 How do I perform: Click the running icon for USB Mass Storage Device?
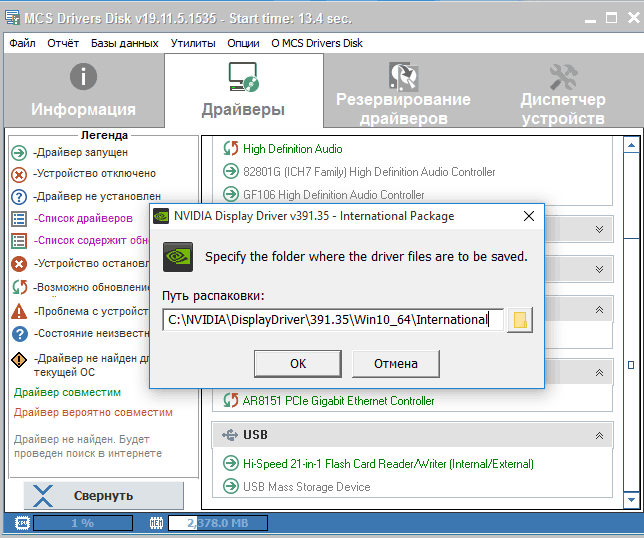[231, 486]
